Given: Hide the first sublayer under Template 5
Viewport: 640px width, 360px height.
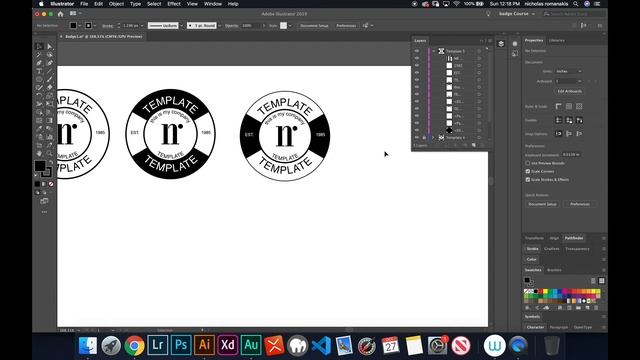Looking at the screenshot, I should (x=417, y=58).
